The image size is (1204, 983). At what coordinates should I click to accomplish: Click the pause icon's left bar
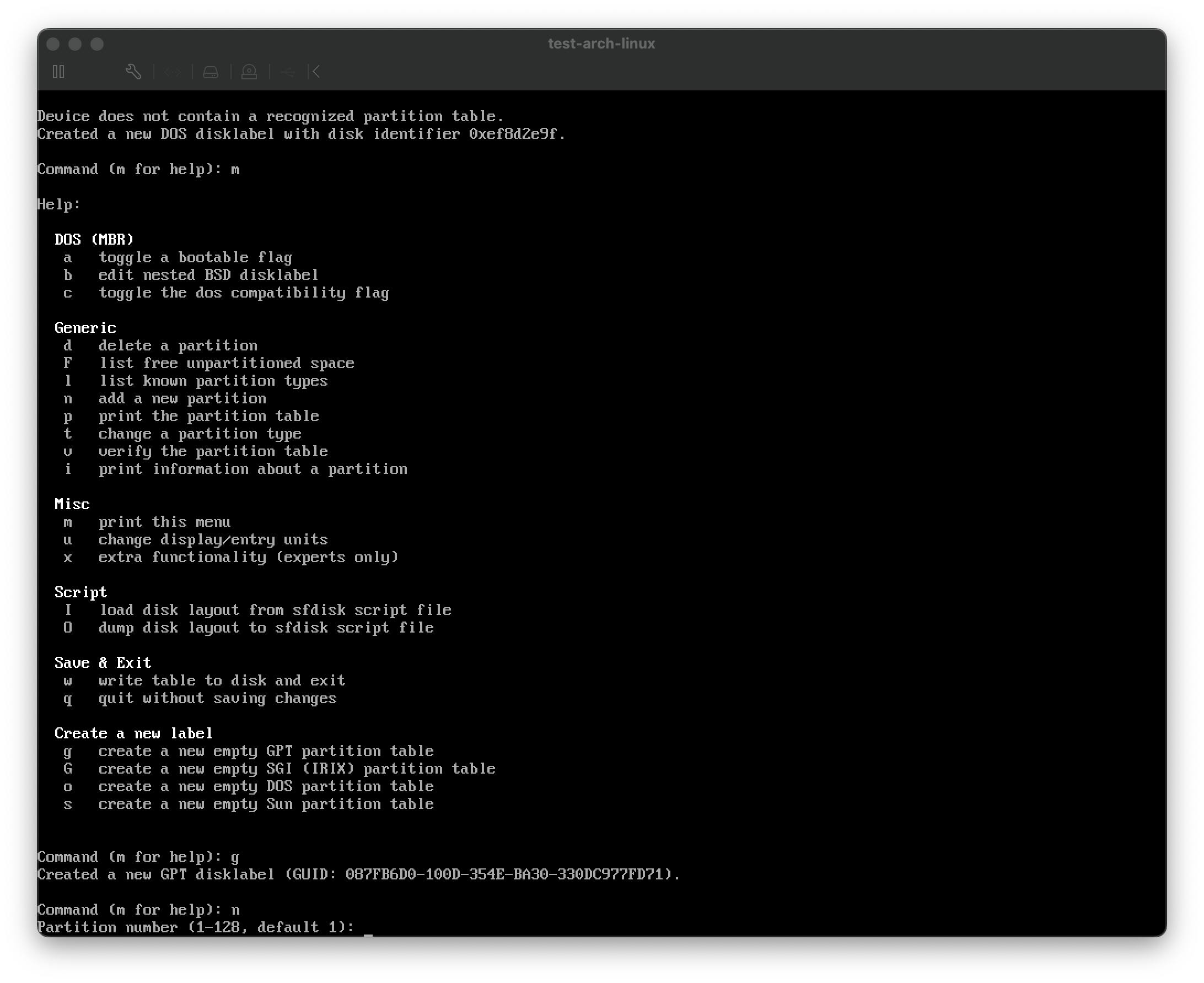pyautogui.click(x=57, y=71)
